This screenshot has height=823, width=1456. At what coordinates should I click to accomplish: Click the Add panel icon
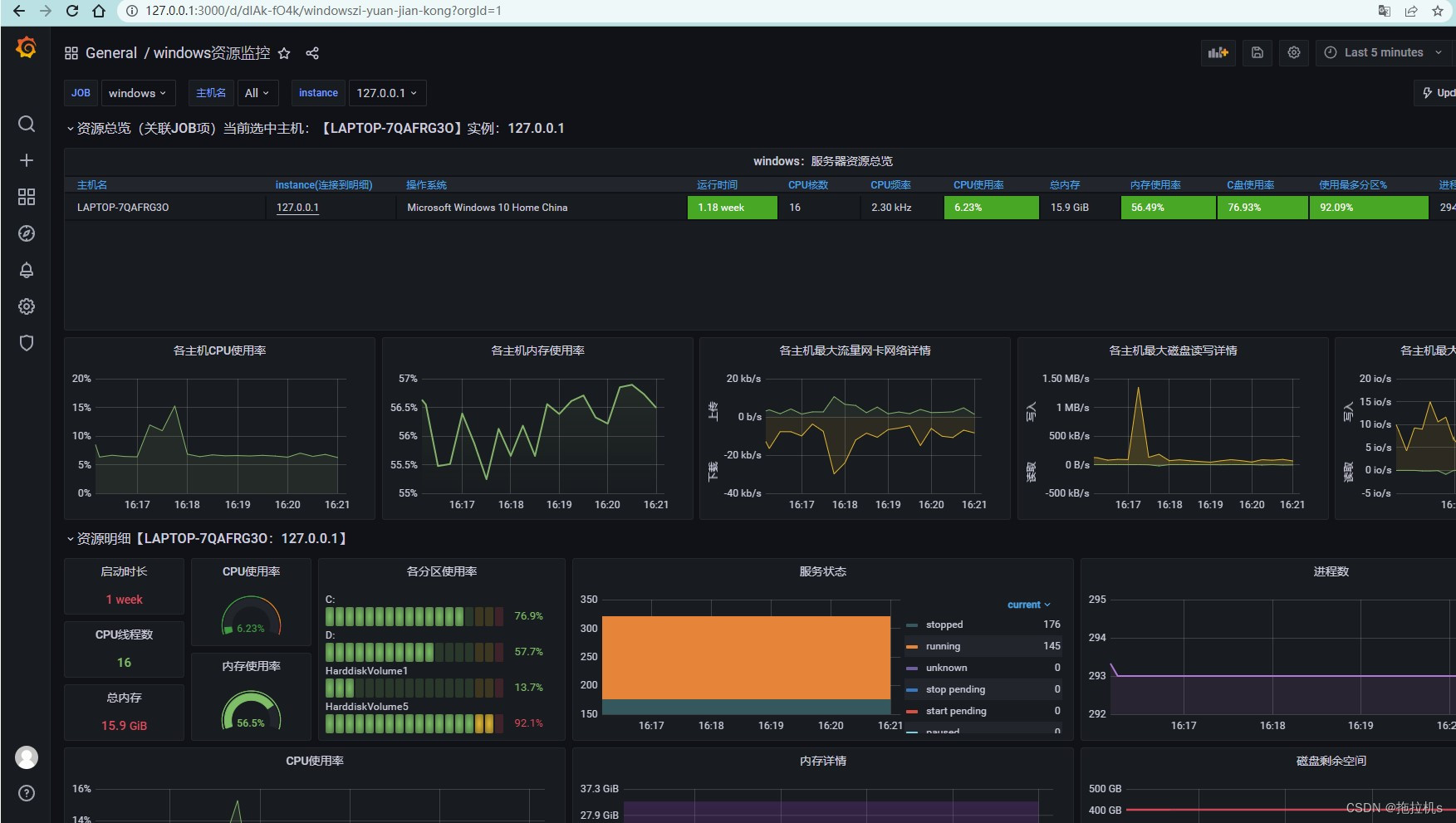[x=1218, y=52]
